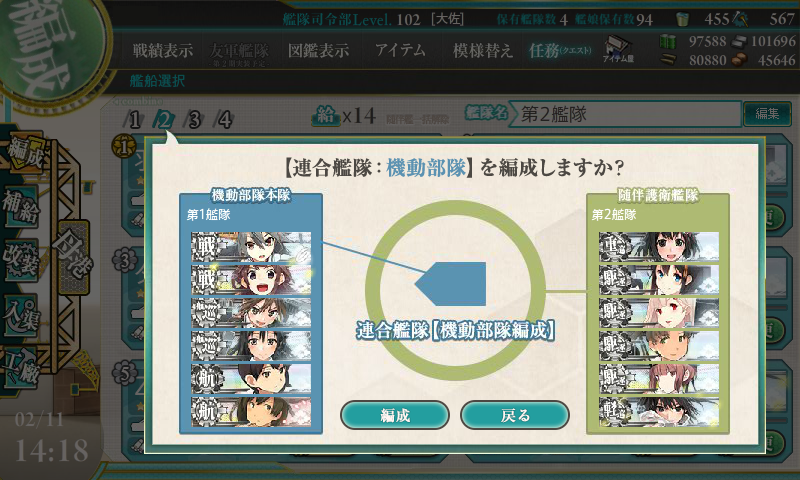Switch to fleet tab 4
The image size is (800, 480).
click(x=224, y=120)
